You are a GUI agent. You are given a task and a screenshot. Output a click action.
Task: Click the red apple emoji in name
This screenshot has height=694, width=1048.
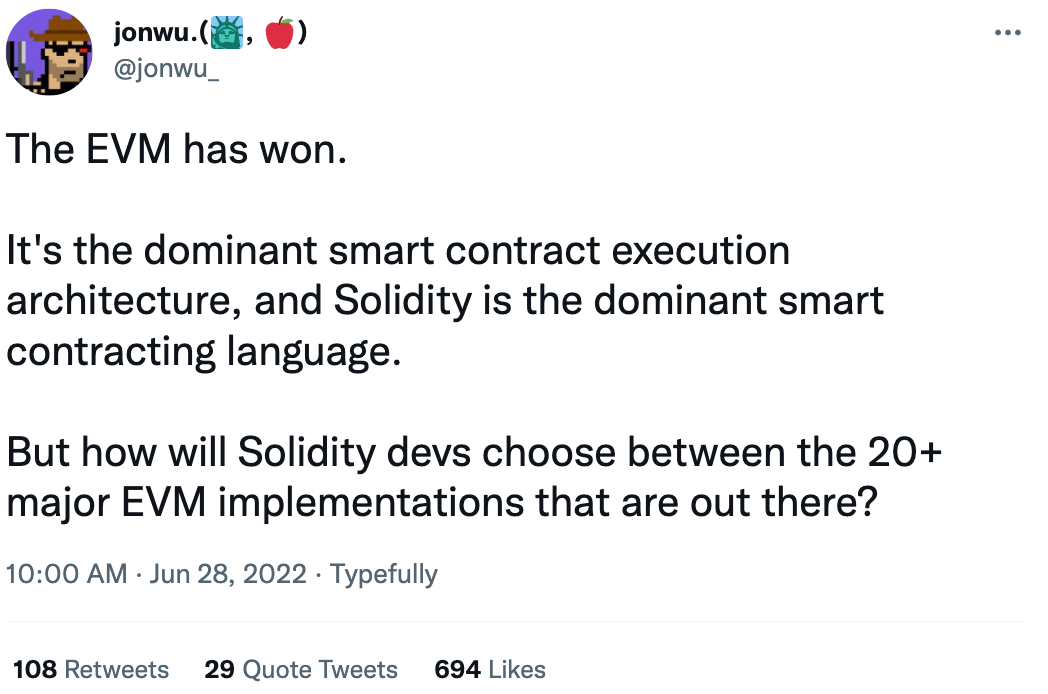point(279,33)
